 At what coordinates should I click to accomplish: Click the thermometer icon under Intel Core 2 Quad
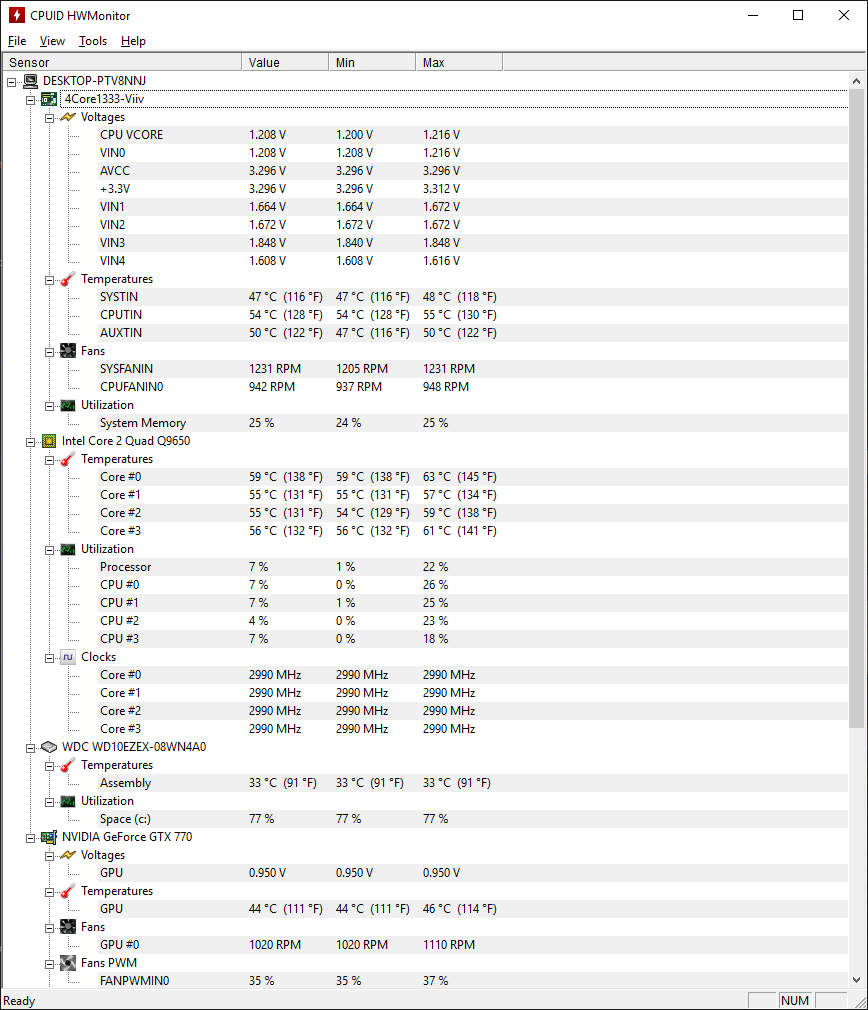(x=68, y=459)
